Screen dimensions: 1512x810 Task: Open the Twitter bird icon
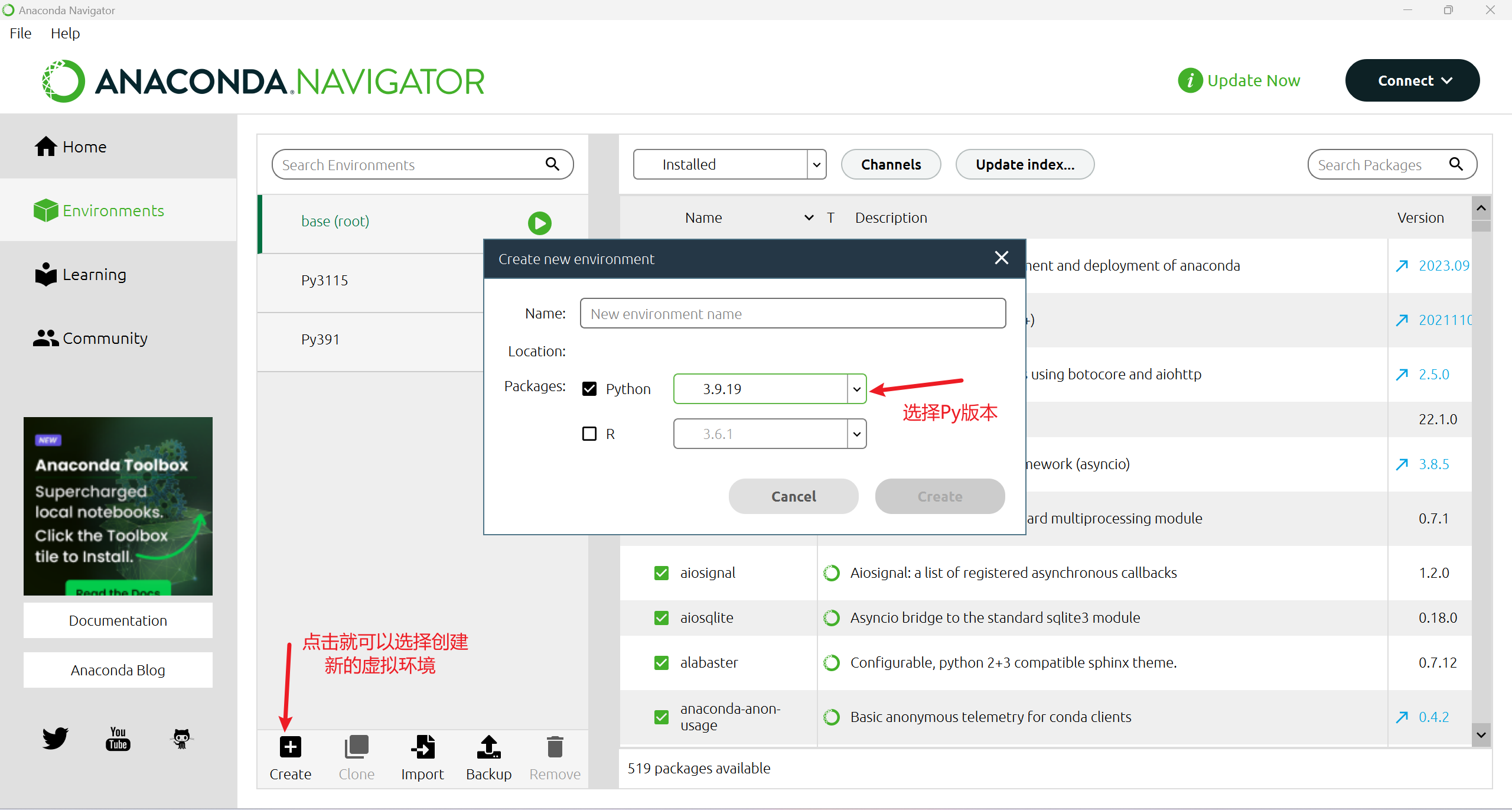tap(55, 738)
